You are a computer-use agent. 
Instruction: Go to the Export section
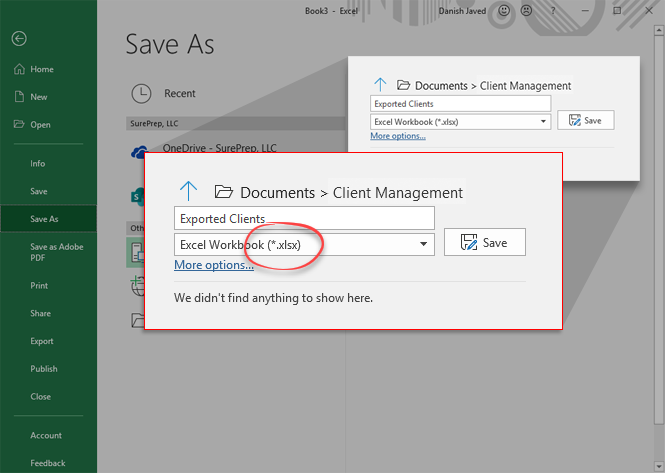(x=42, y=341)
